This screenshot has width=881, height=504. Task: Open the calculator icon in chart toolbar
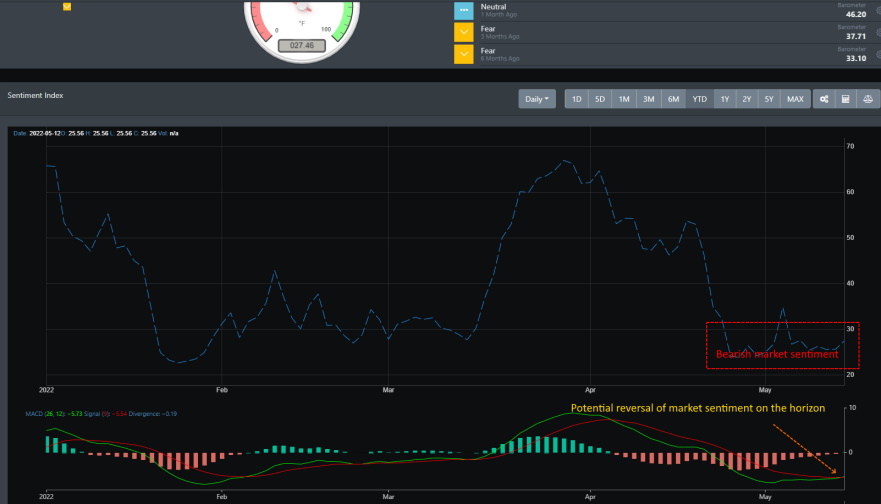tap(846, 99)
